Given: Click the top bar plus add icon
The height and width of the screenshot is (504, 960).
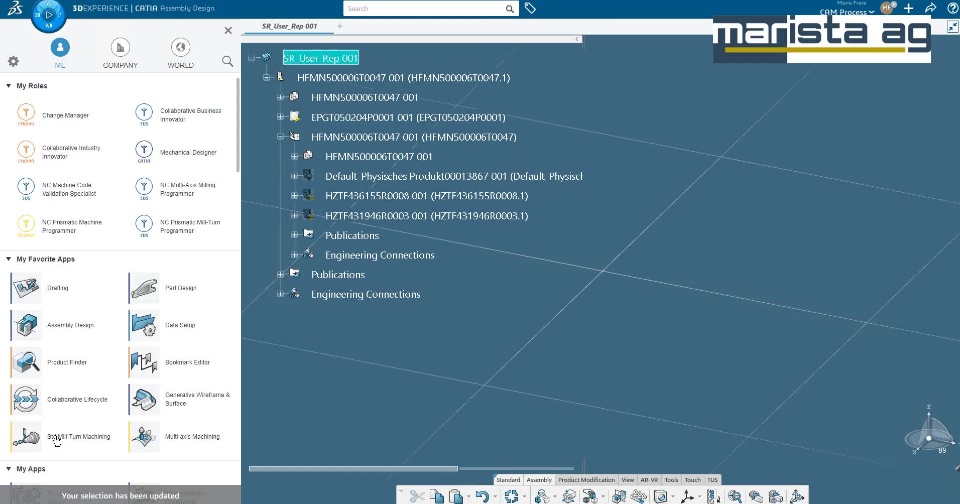Looking at the screenshot, I should click(x=909, y=9).
